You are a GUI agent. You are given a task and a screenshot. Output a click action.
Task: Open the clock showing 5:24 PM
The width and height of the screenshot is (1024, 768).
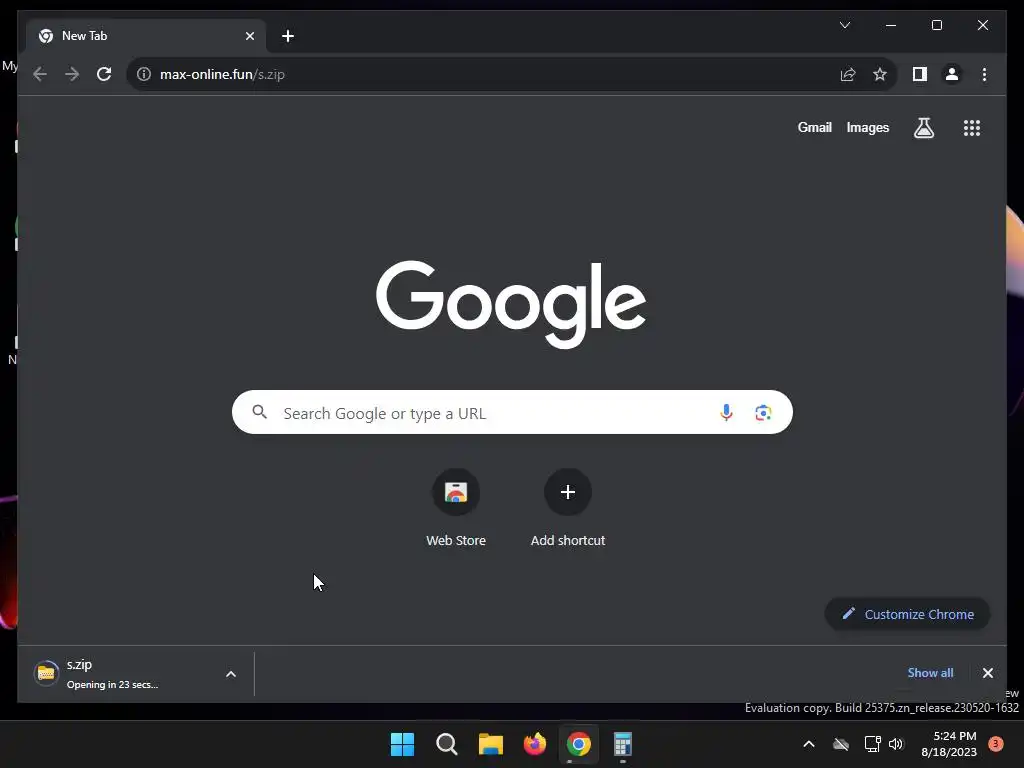pyautogui.click(x=948, y=744)
